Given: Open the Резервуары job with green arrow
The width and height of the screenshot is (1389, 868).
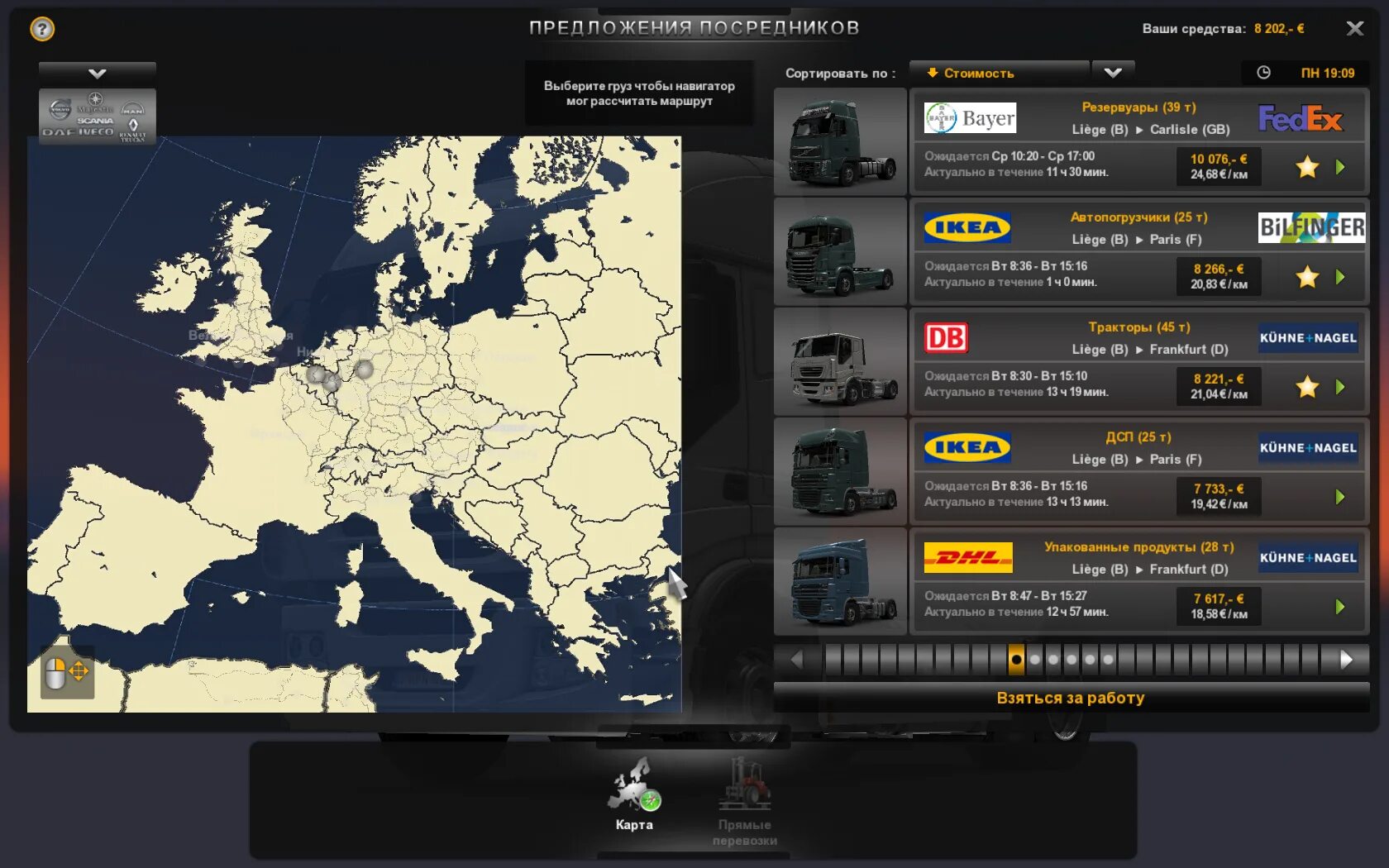Looking at the screenshot, I should [1340, 167].
